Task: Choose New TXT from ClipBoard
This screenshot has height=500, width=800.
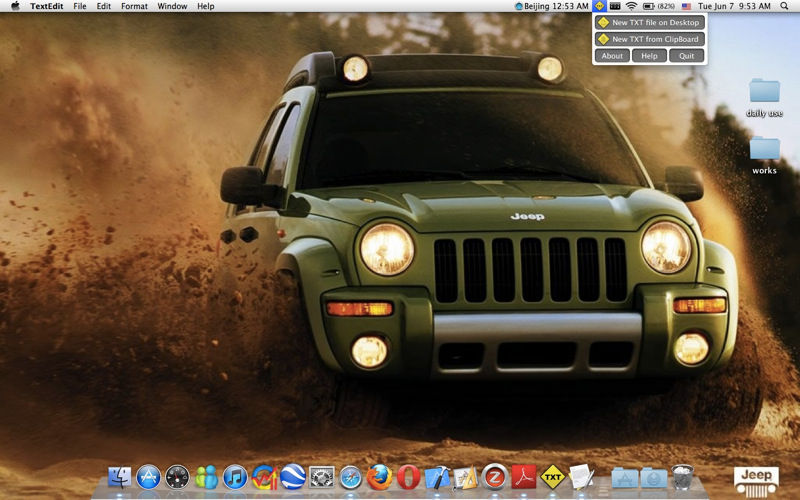Action: point(649,39)
